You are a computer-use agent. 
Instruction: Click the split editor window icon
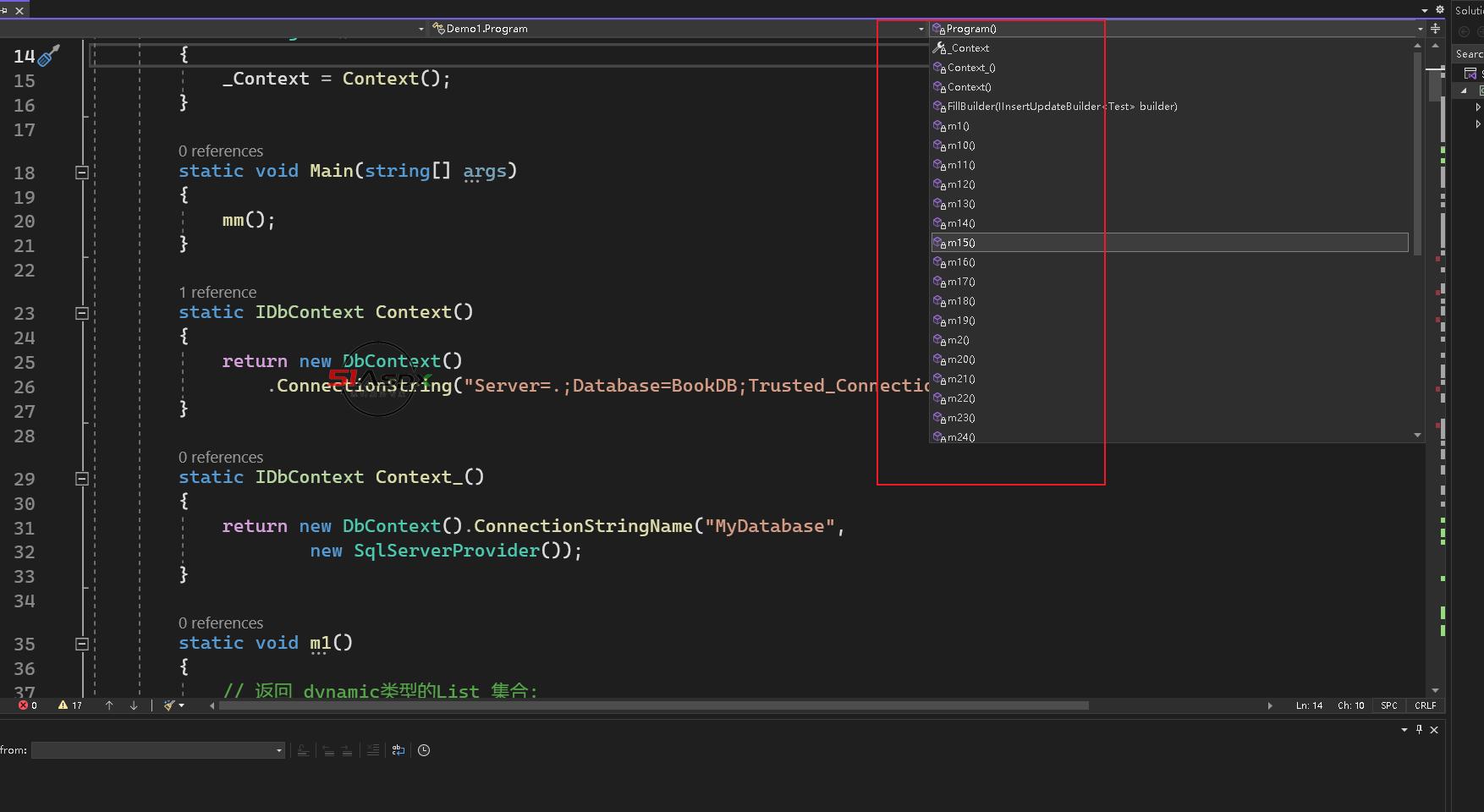coord(1435,29)
